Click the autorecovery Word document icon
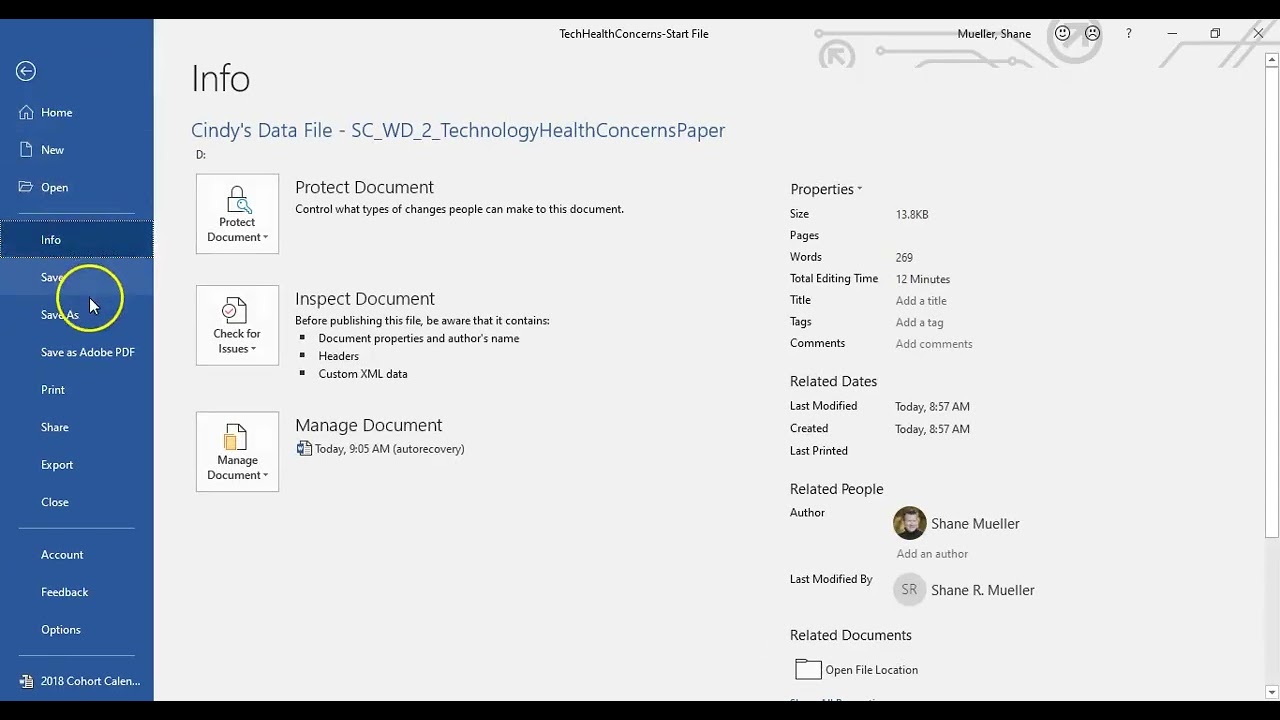The image size is (1280, 720). 304,449
